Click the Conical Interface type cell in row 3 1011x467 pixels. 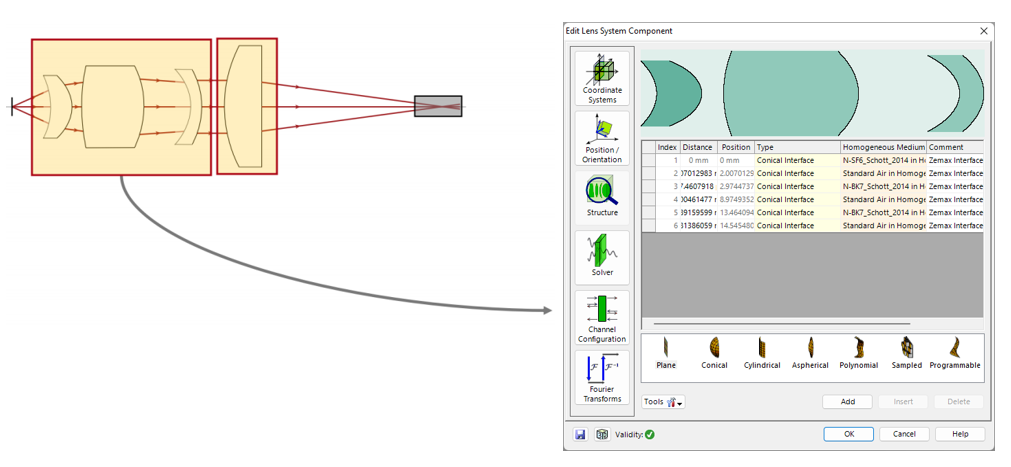point(798,186)
